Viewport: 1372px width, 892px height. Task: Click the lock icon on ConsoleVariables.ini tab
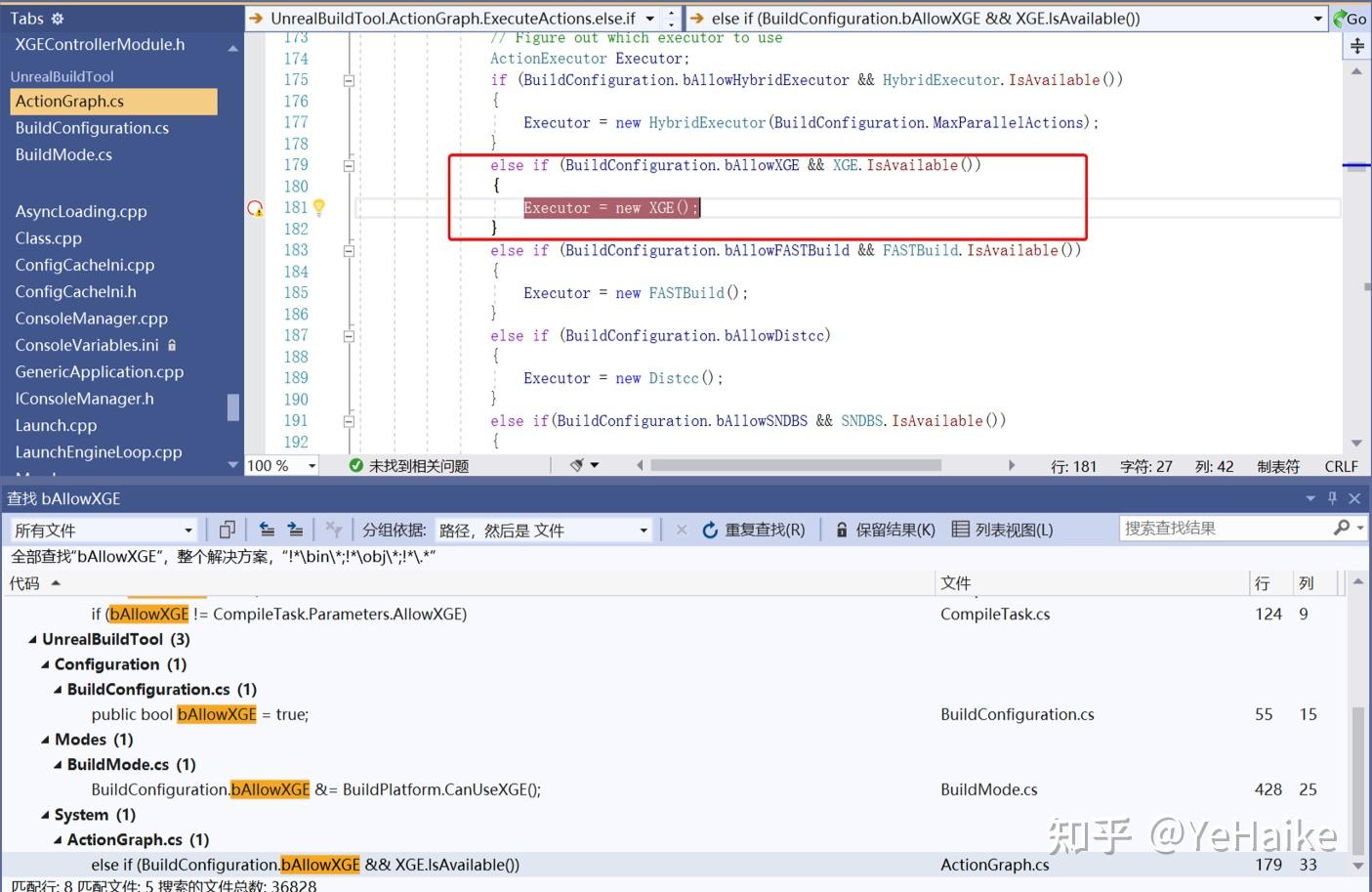tap(173, 345)
